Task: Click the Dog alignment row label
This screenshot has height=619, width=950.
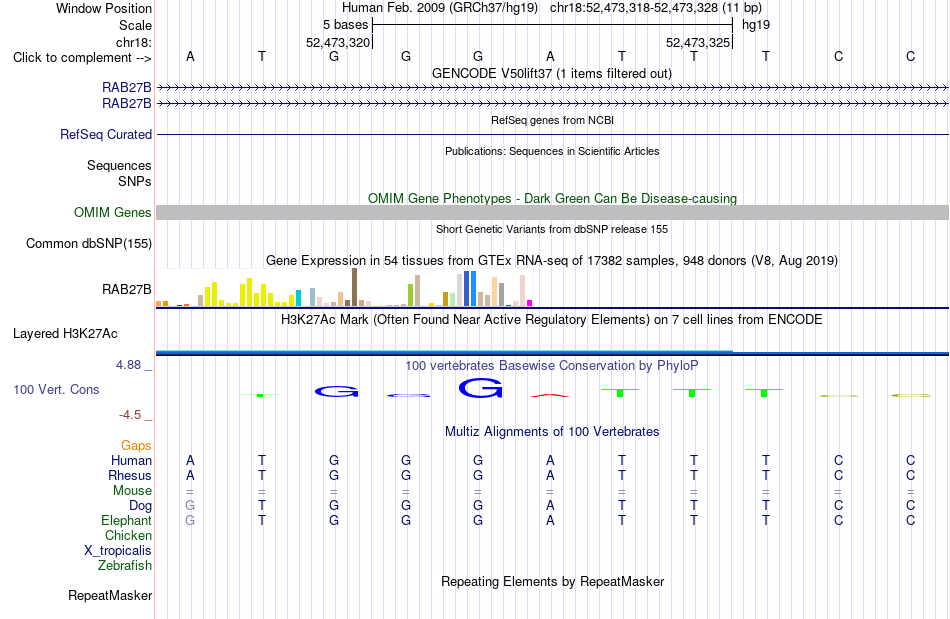Action: click(140, 506)
